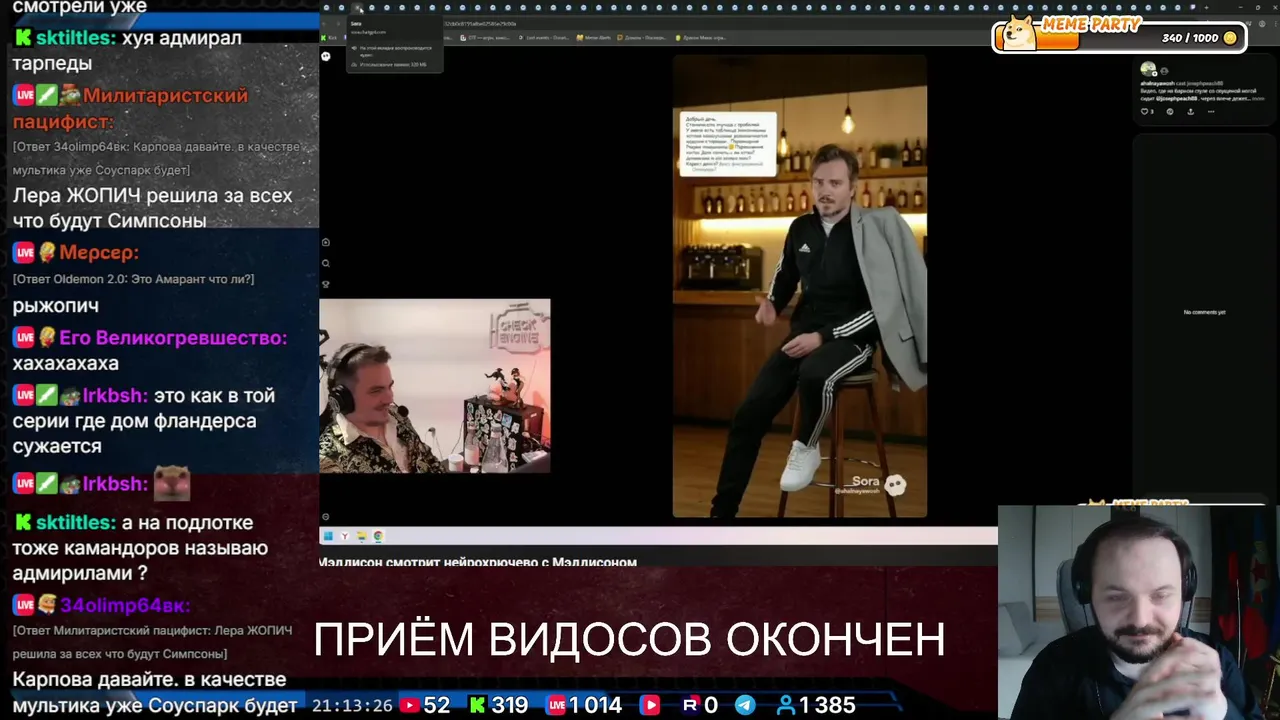Open the 'DTF — игры, кино' bookmark
The image size is (1280, 720).
(x=486, y=38)
